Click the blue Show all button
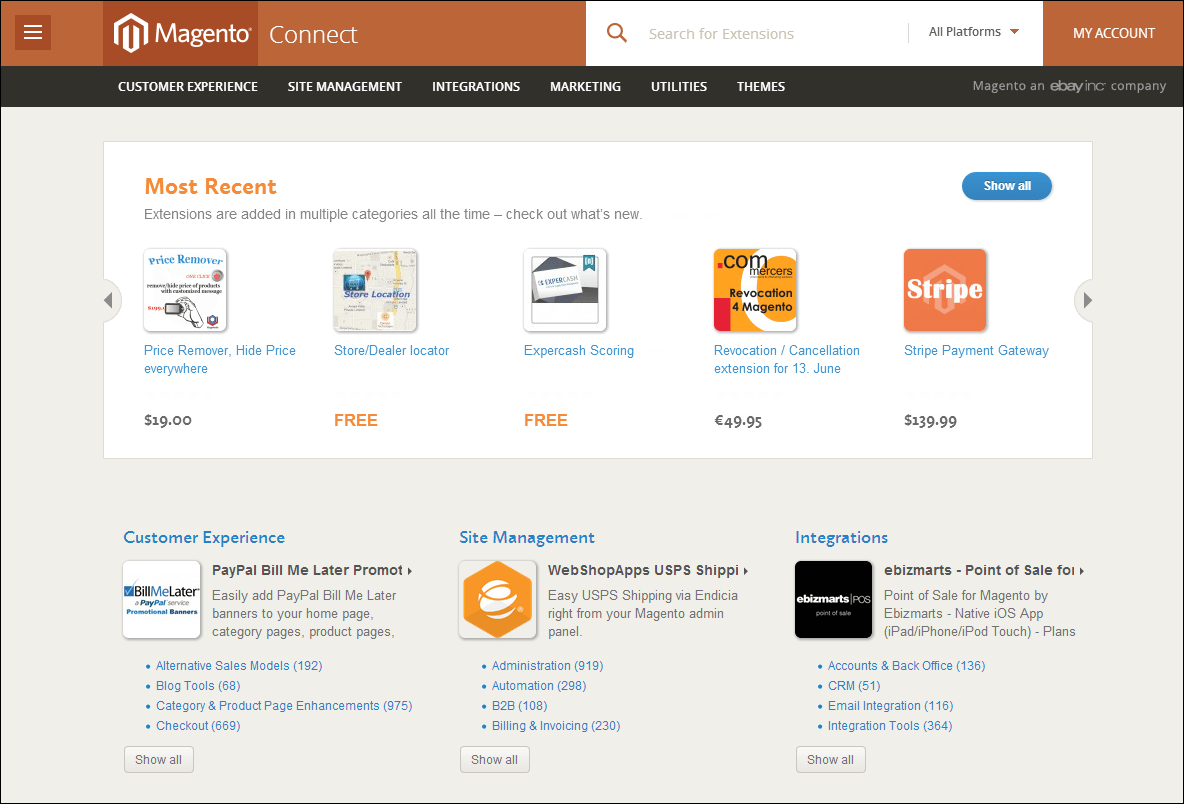This screenshot has width=1184, height=804. (x=1007, y=186)
